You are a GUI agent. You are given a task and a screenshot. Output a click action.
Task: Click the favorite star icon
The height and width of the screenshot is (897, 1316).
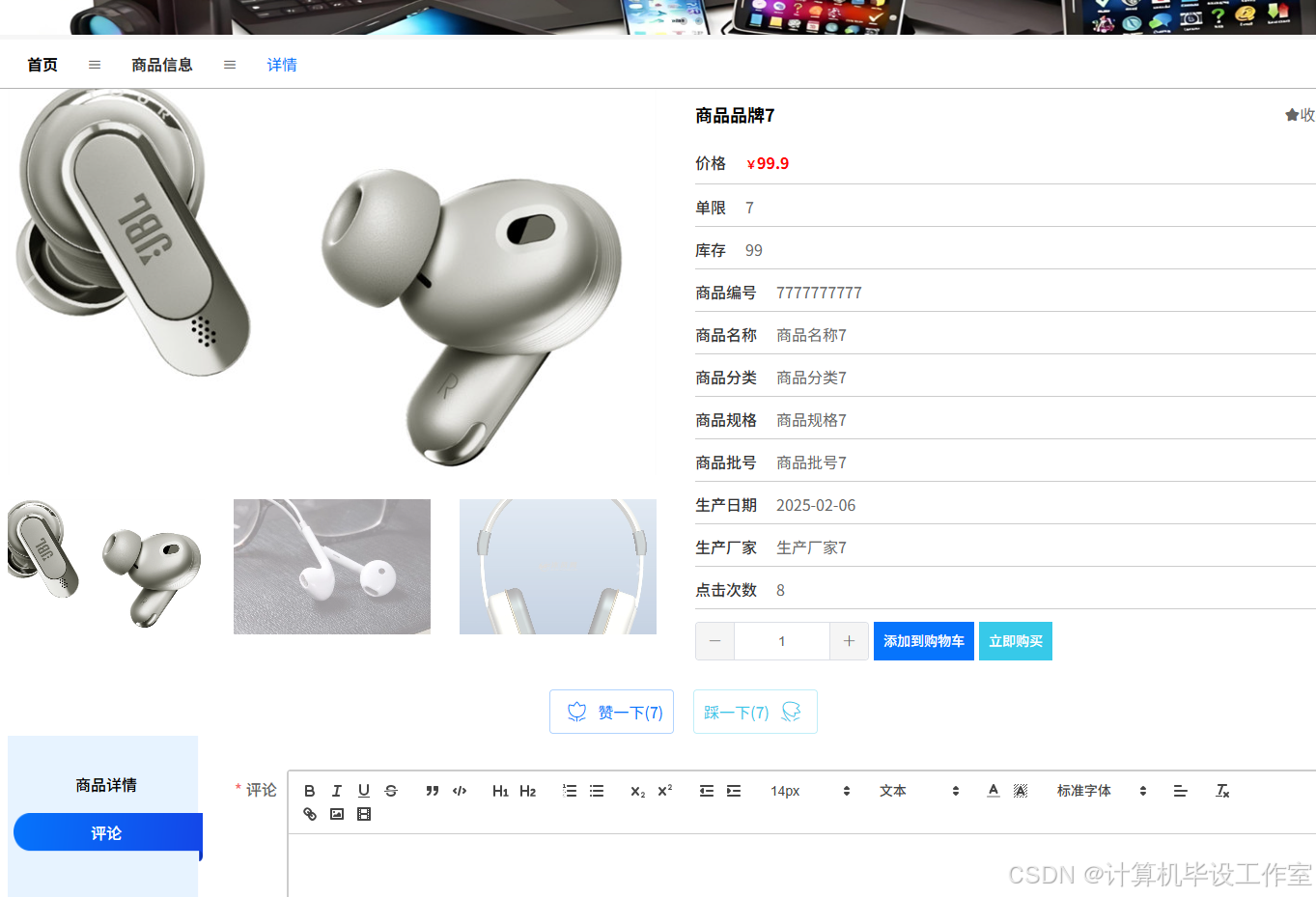pyautogui.click(x=1292, y=115)
